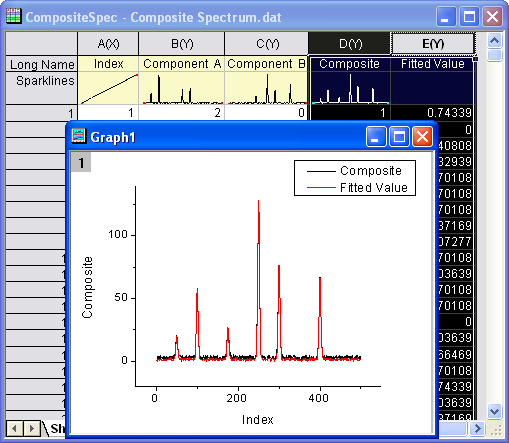Click the Component A sparkline
The image size is (509, 443).
[182, 88]
